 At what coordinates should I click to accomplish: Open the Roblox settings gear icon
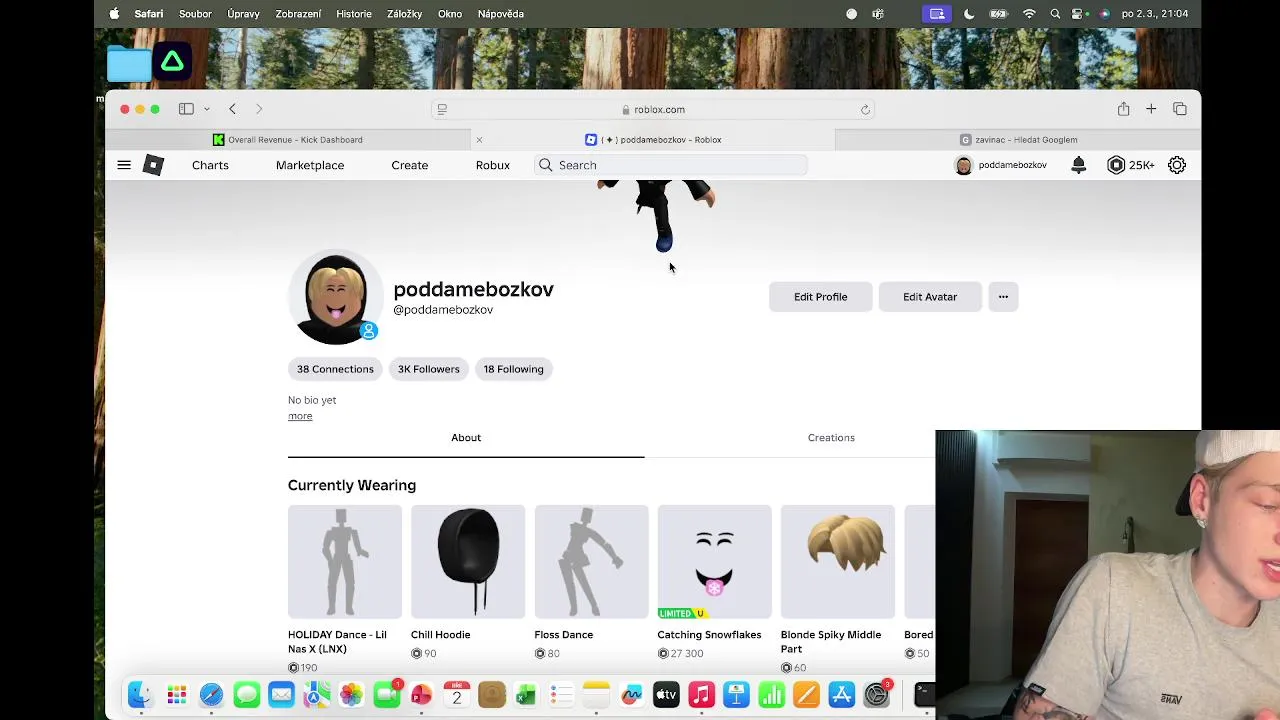[1177, 165]
